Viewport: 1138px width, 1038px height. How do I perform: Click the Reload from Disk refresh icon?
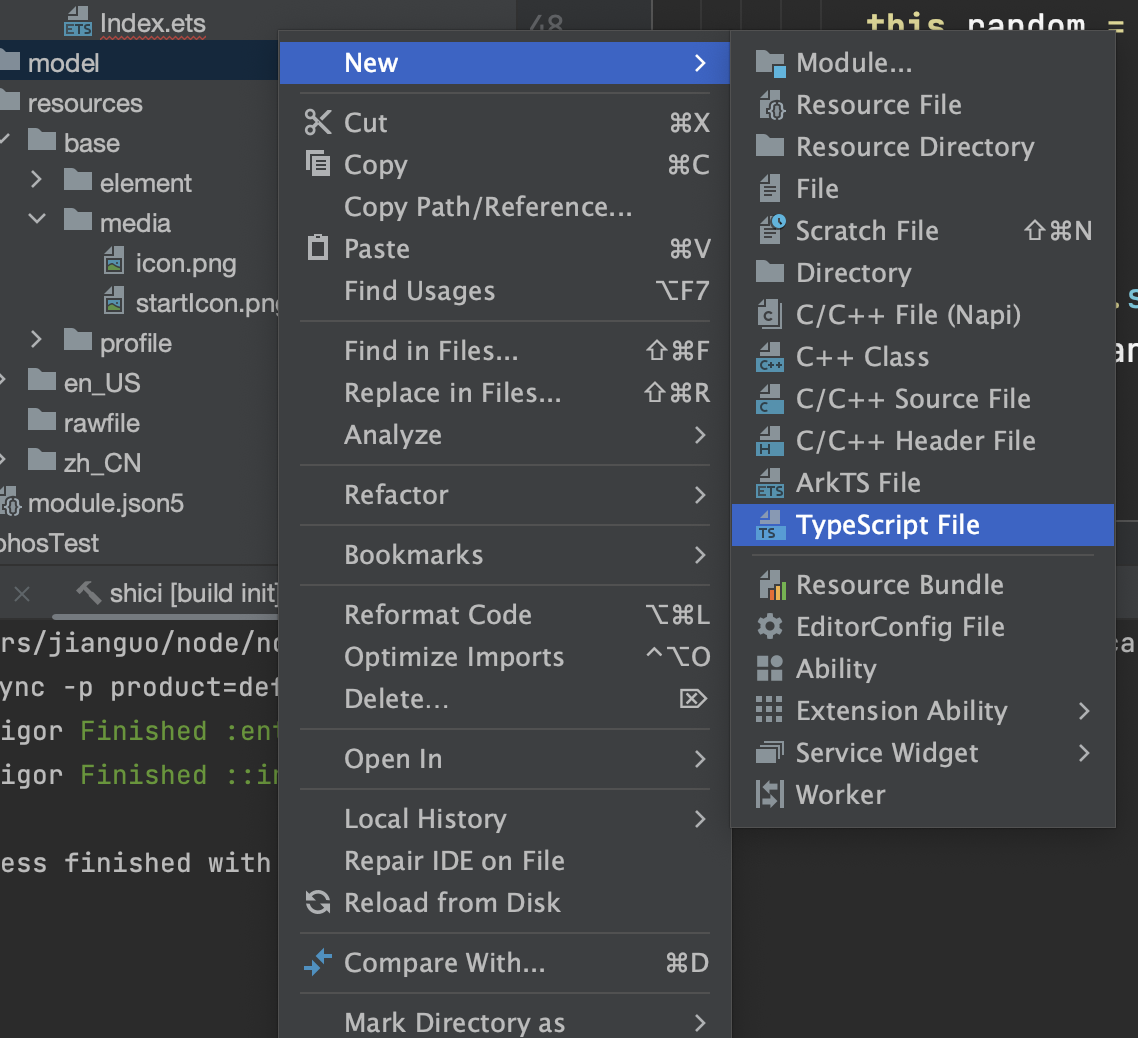pyautogui.click(x=318, y=902)
